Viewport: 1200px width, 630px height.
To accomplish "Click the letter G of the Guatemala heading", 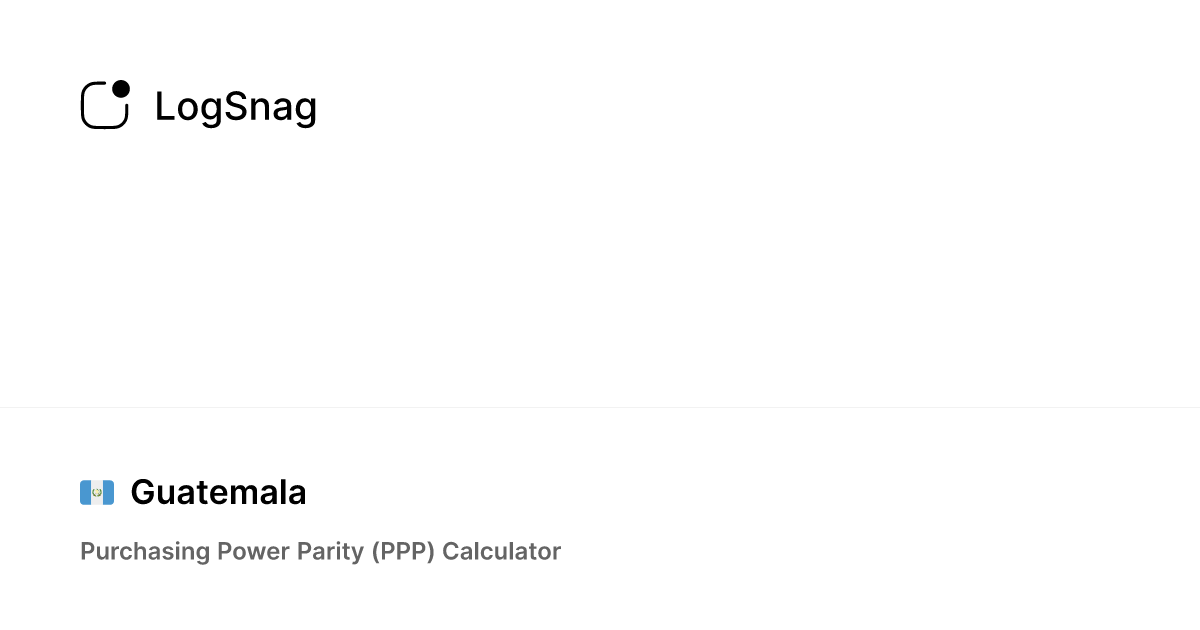I will (x=143, y=492).
